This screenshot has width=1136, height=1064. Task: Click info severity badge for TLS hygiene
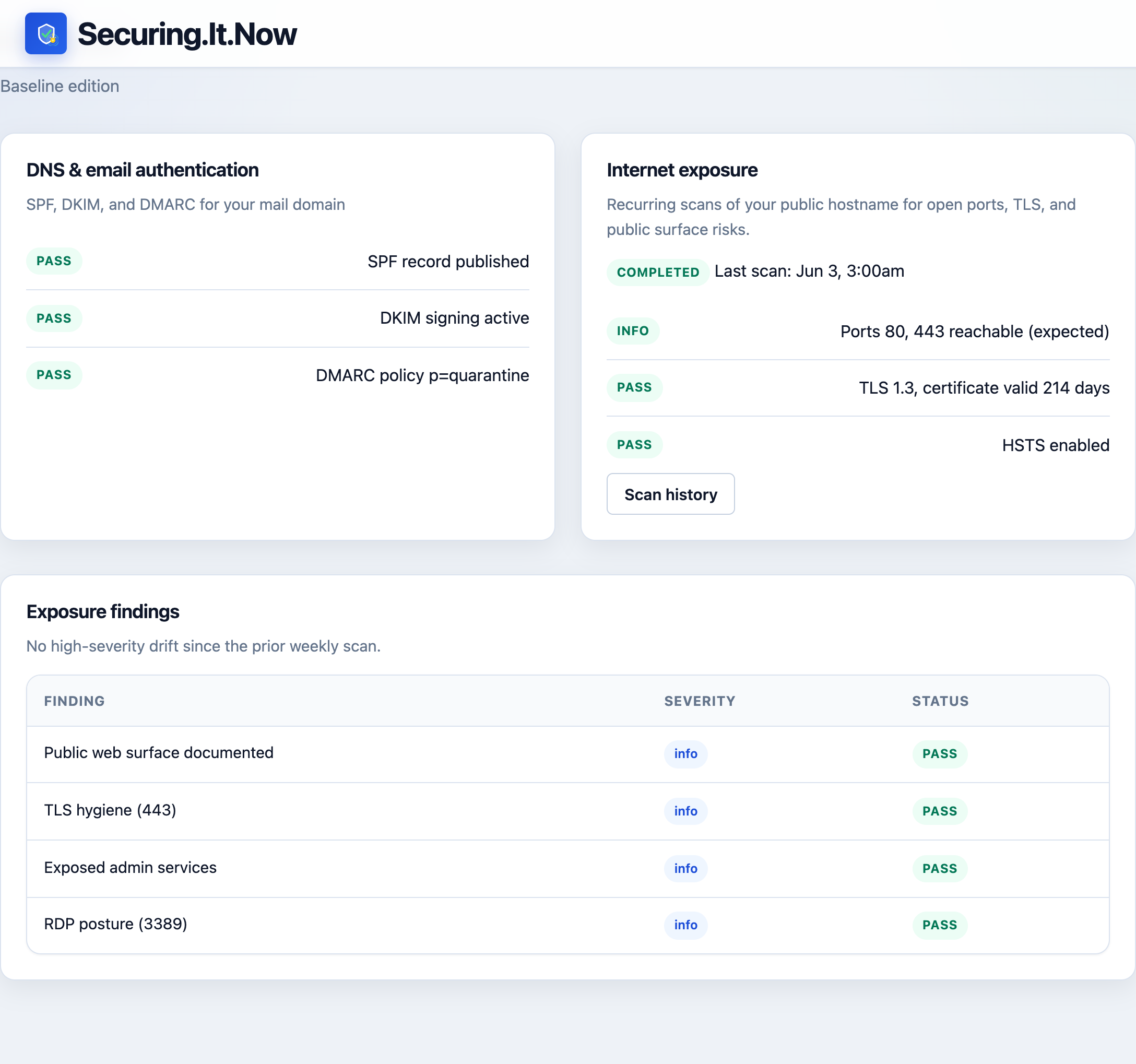pyautogui.click(x=685, y=811)
